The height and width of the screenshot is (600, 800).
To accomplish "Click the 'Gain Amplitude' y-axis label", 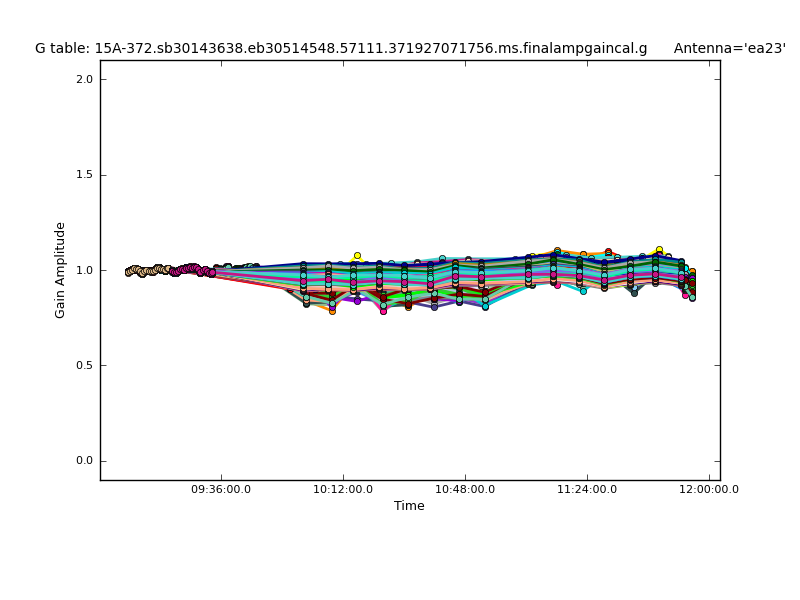I will (x=60, y=270).
